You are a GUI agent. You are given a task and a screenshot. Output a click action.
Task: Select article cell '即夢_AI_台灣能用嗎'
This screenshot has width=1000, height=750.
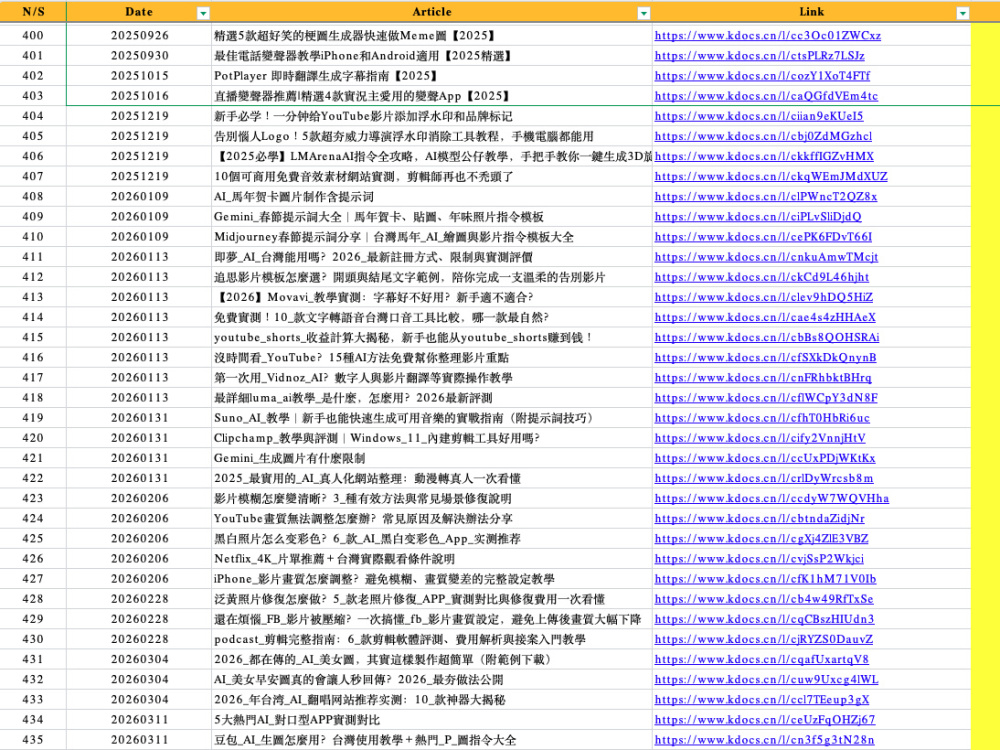(x=432, y=257)
